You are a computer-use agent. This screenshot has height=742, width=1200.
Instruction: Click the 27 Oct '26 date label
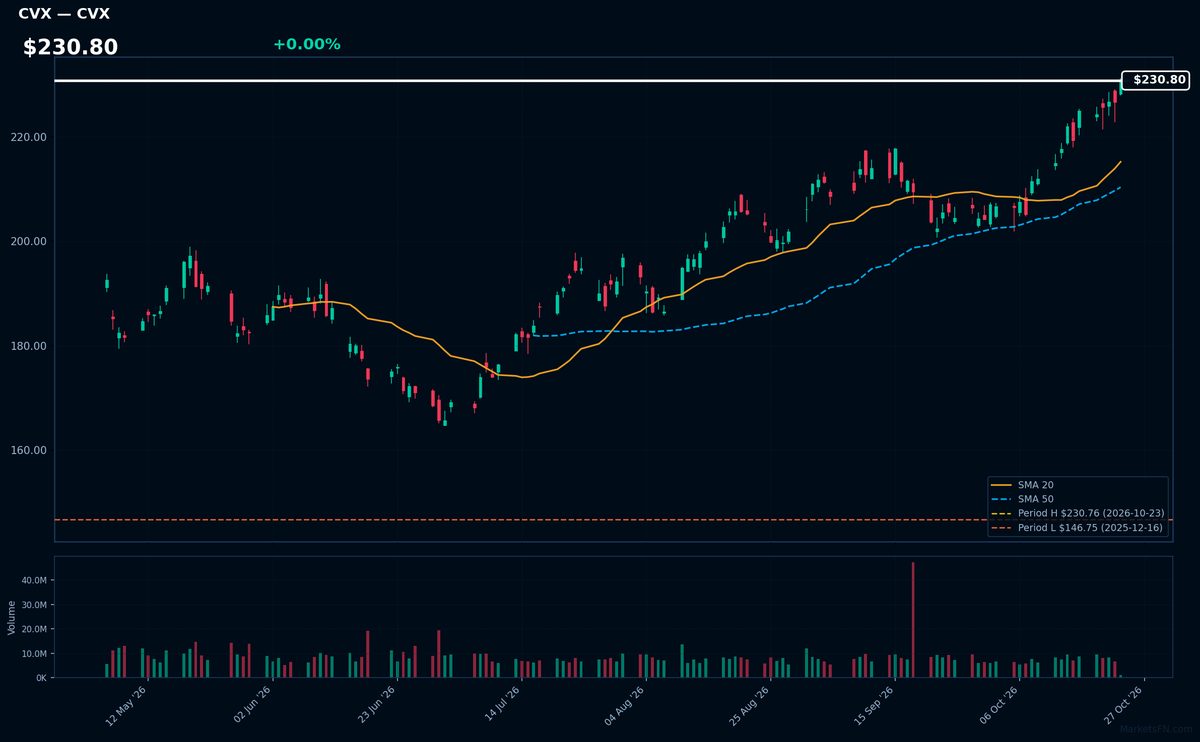(1126, 704)
